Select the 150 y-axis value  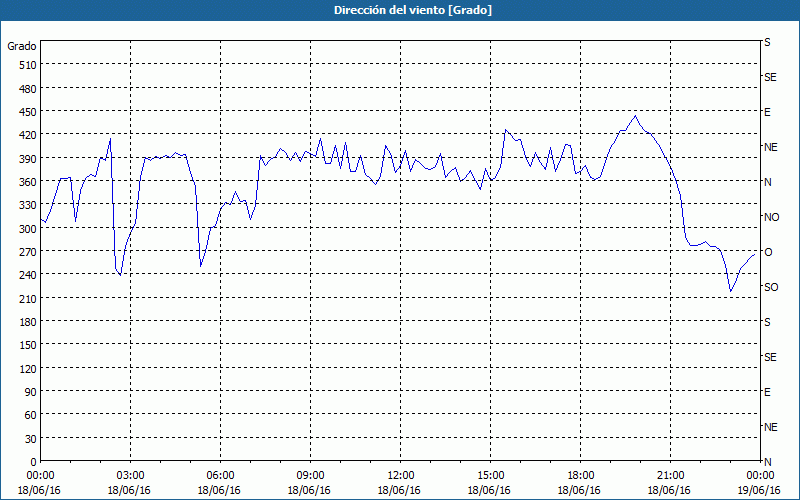tap(29, 345)
